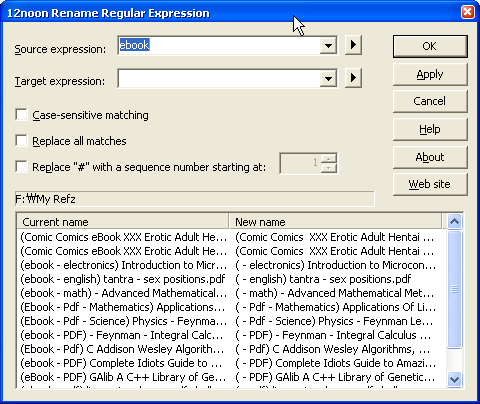Close the Rename Regular Expression dialog

click(467, 12)
